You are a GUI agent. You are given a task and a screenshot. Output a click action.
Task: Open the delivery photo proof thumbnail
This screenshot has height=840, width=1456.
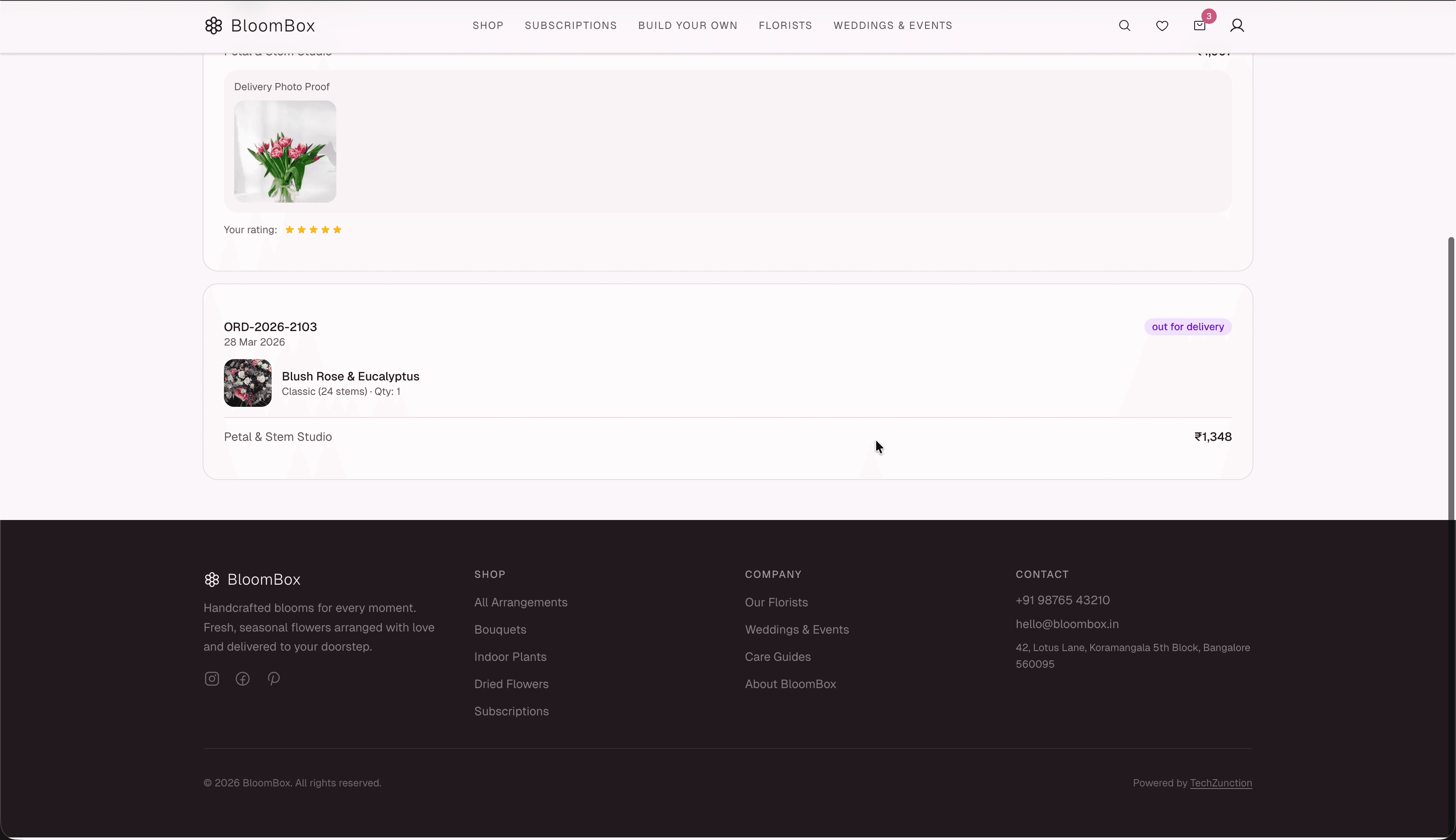point(285,152)
